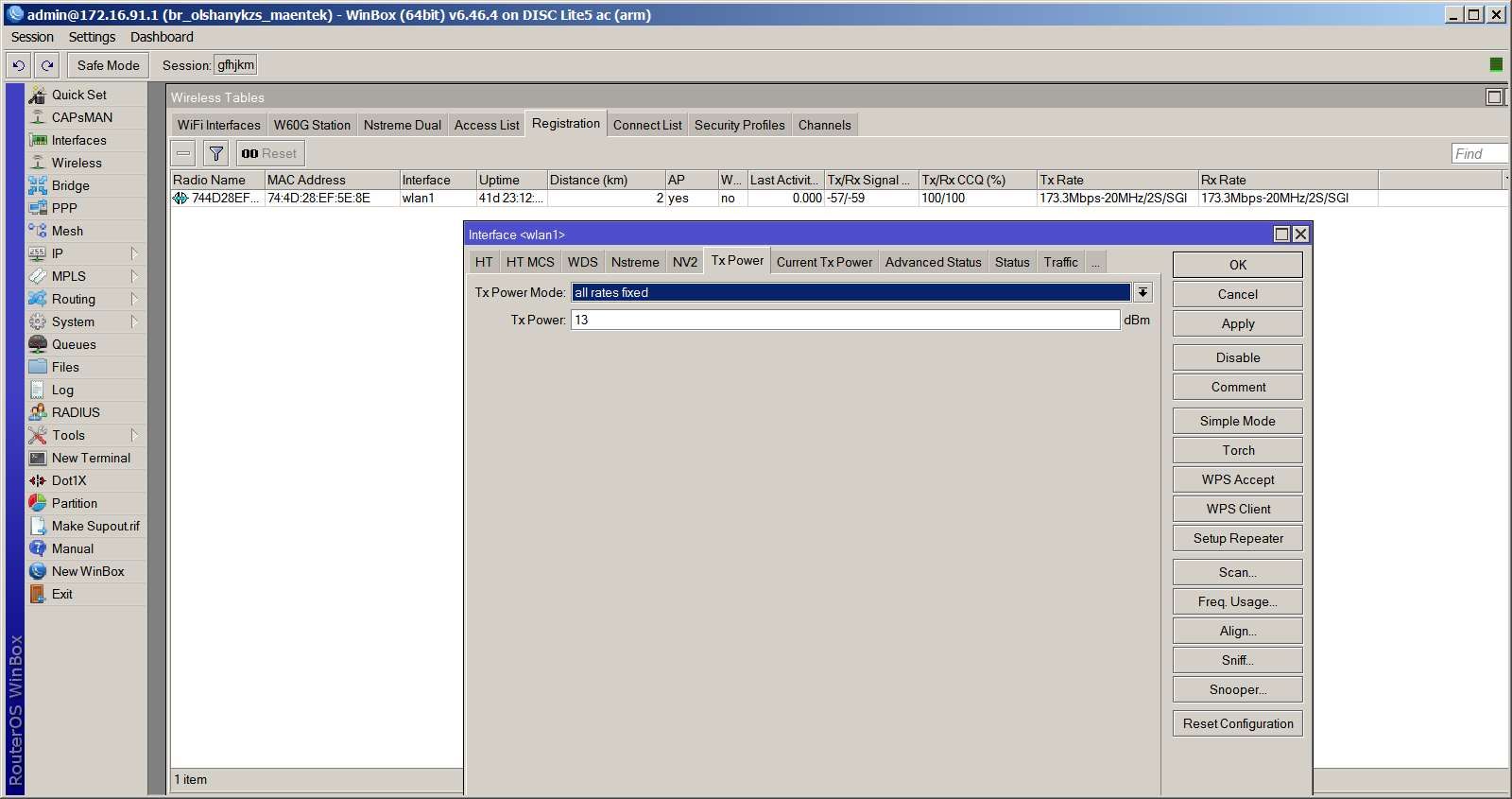This screenshot has height=799, width=1512.
Task: Click the Reset counters button
Action: tap(270, 153)
